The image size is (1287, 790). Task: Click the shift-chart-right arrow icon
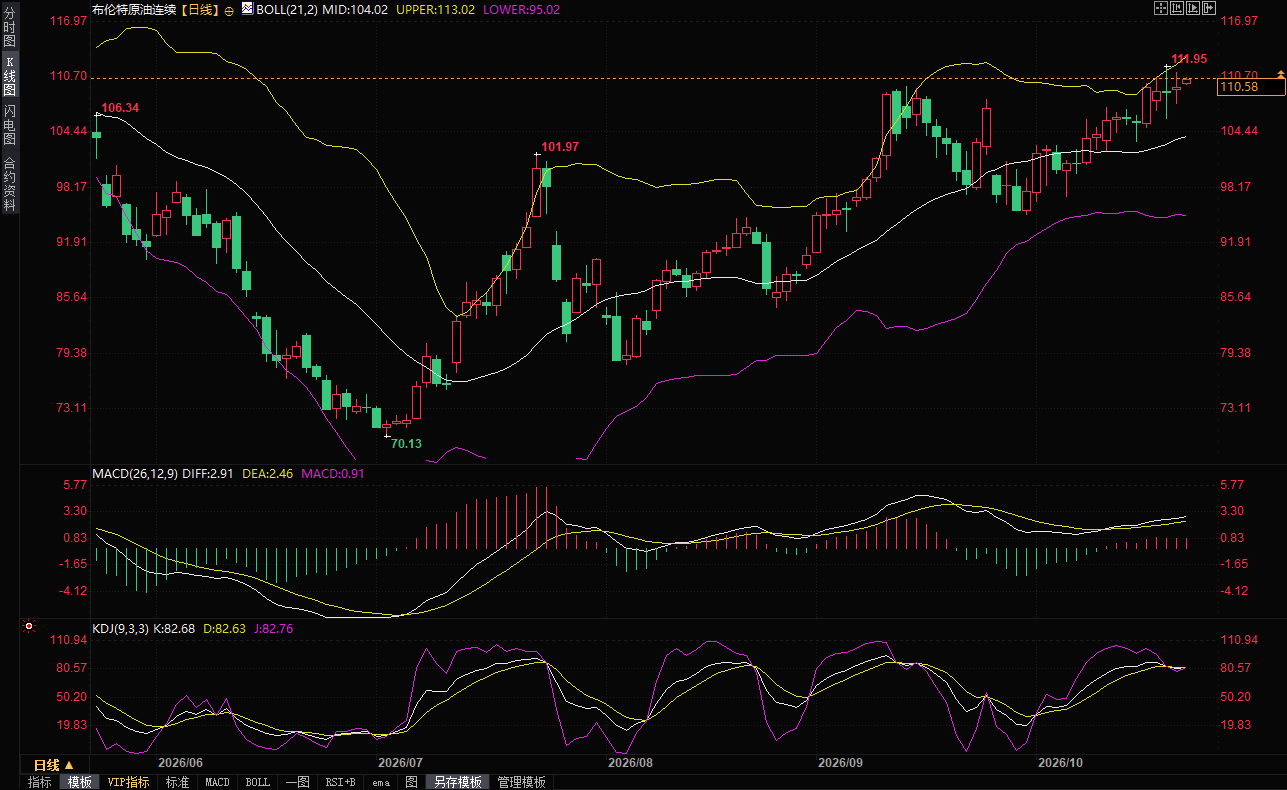(1209, 8)
